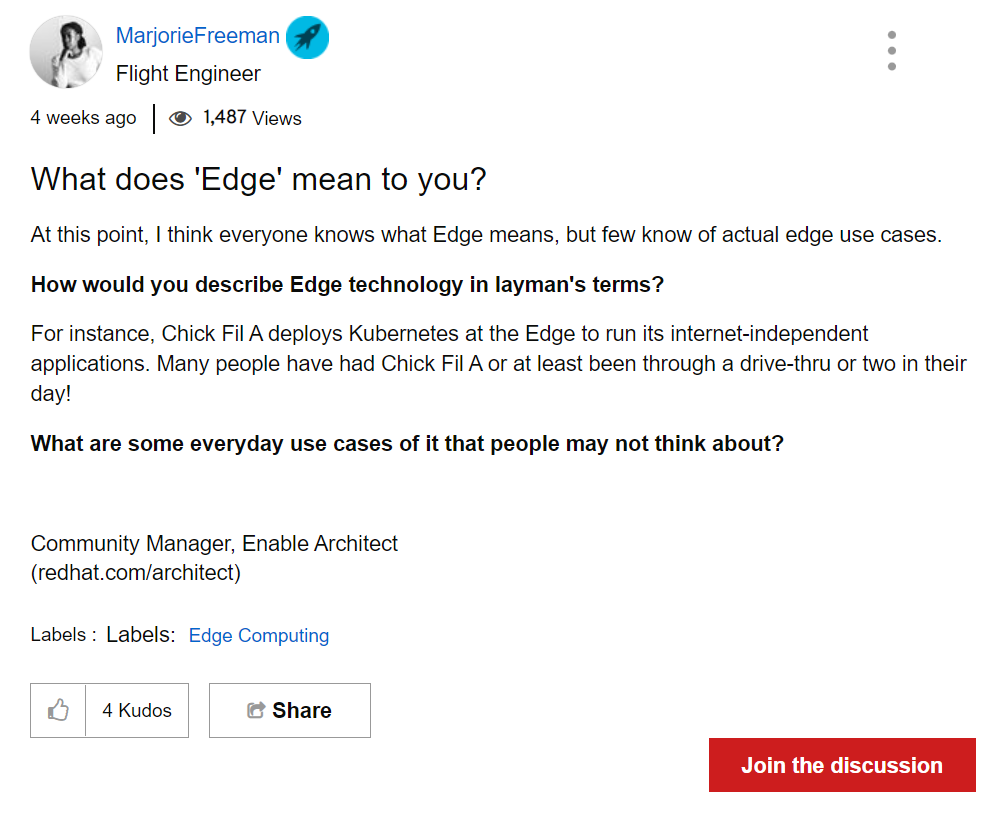
Task: Click the 'At this point' opening paragraph
Action: (x=486, y=235)
